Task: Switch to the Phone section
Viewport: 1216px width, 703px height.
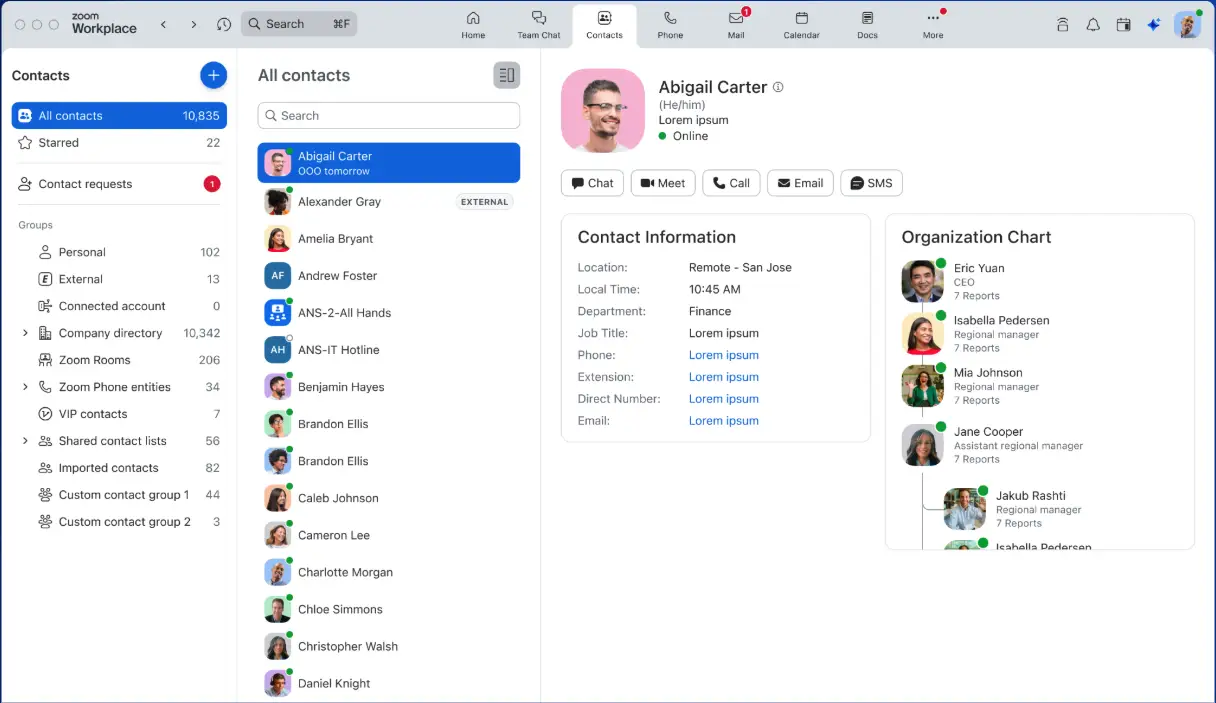Action: [x=669, y=25]
